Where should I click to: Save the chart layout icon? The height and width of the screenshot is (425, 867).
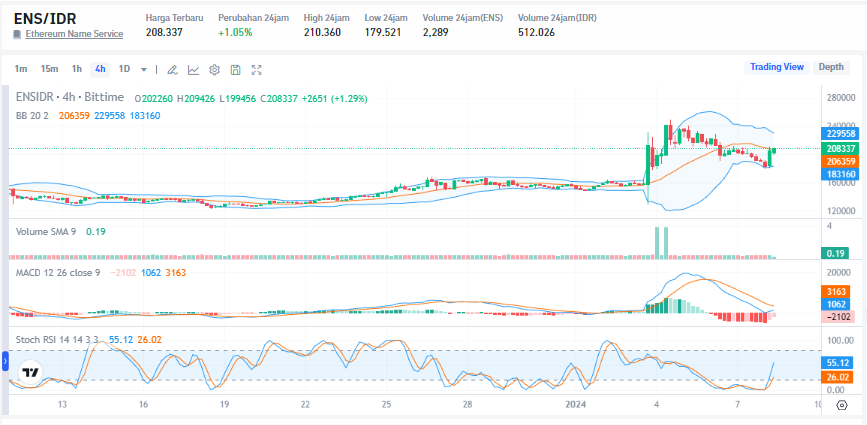tap(236, 70)
